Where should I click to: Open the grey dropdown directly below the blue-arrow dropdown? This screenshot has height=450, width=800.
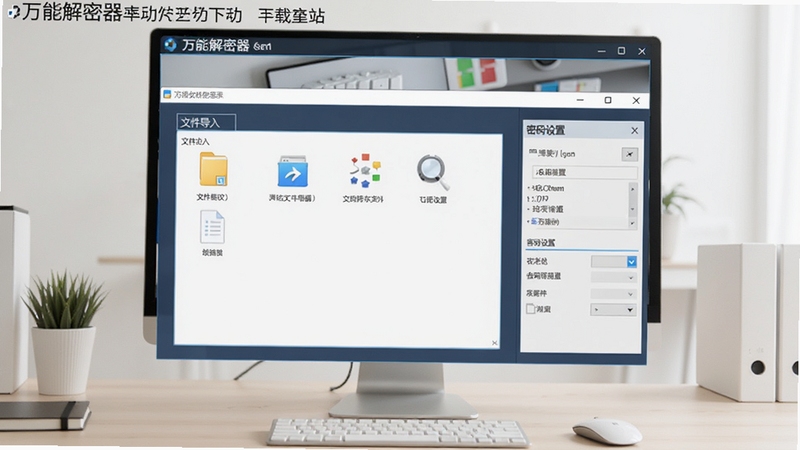tap(614, 277)
